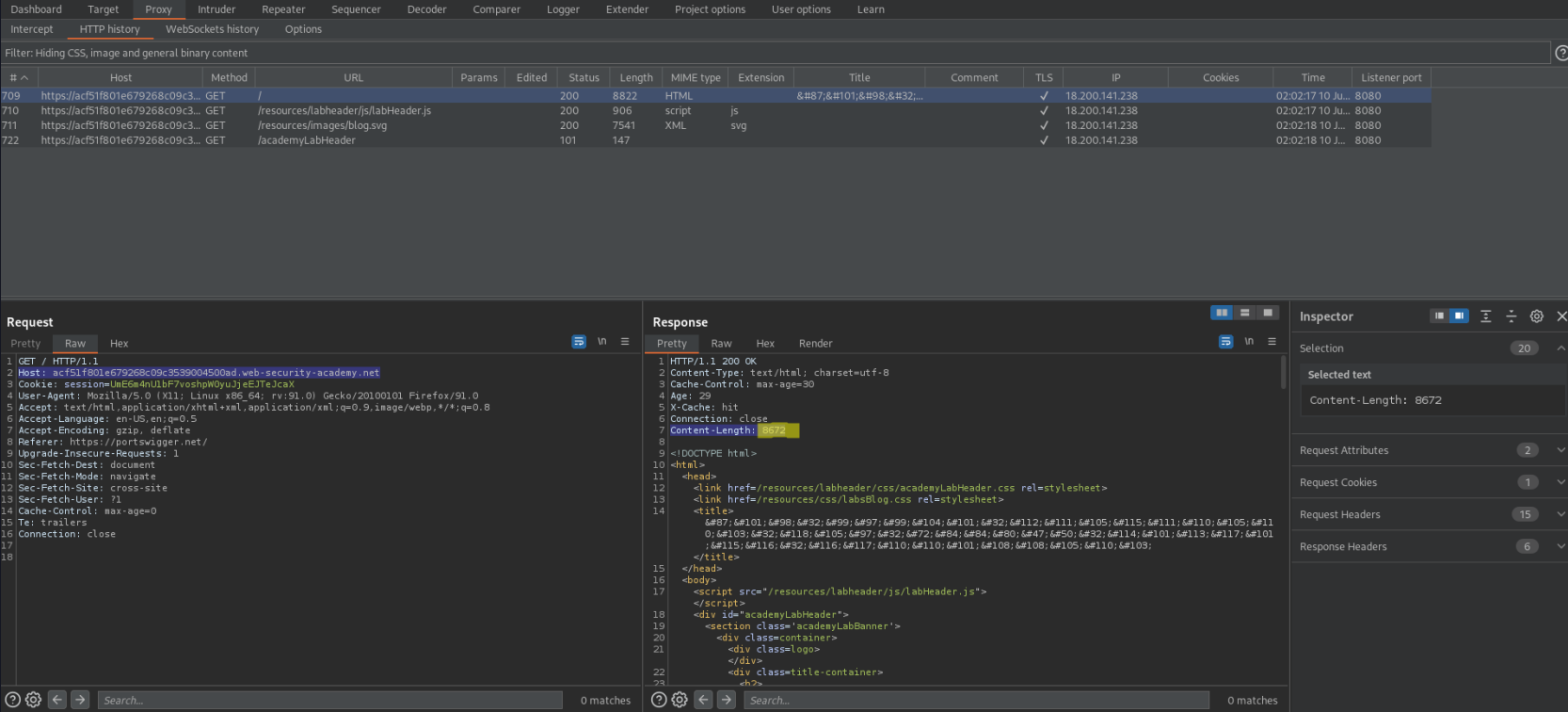The width and height of the screenshot is (1568, 712).
Task: Open Response pane search help icon
Action: coord(659,700)
